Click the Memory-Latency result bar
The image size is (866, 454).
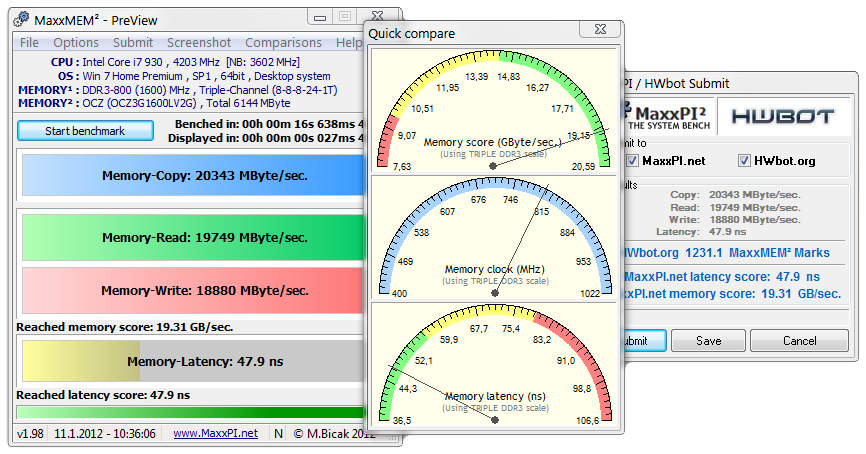point(193,361)
